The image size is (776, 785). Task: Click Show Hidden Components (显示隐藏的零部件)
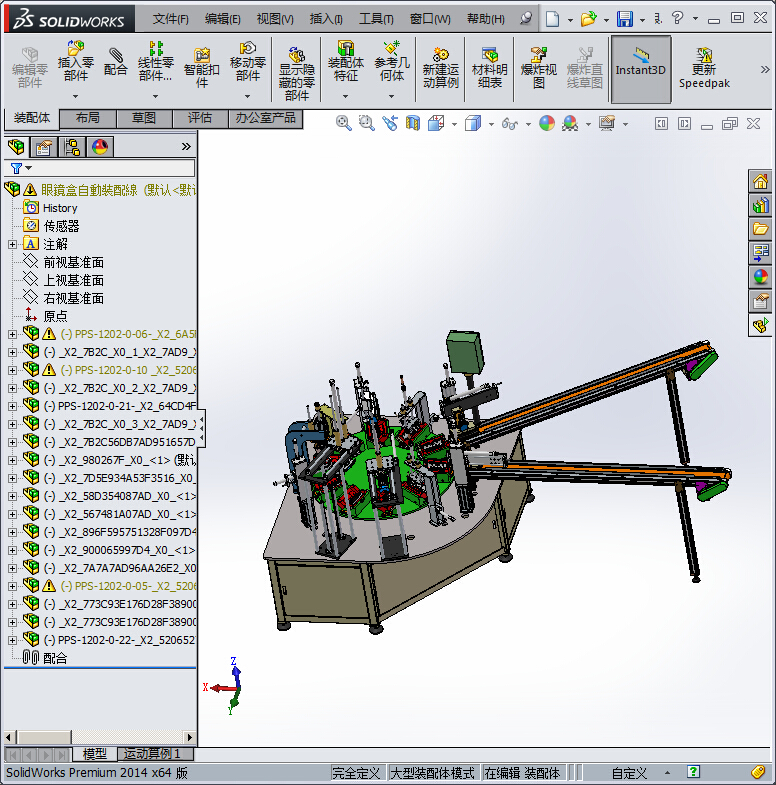(x=296, y=74)
